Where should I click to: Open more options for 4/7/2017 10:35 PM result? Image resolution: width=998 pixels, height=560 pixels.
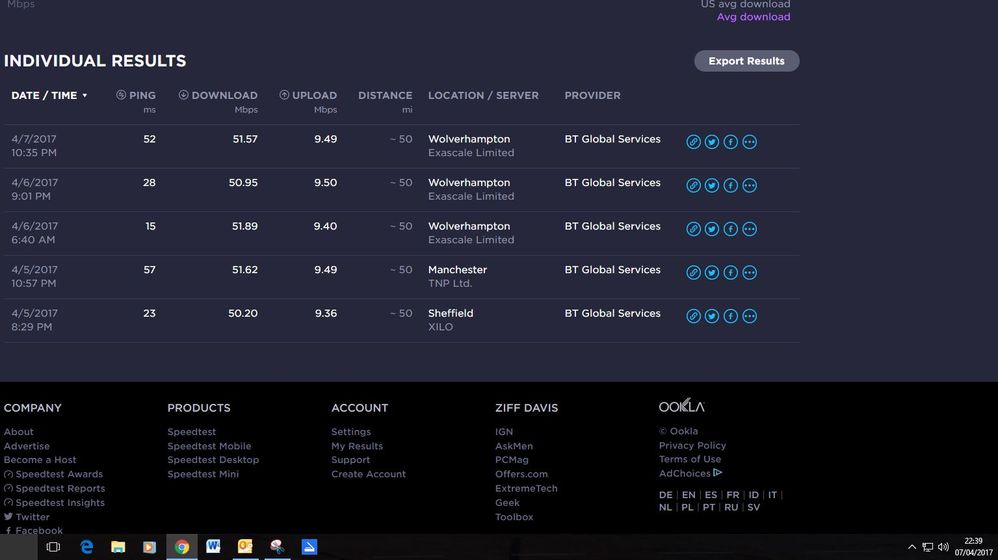coord(750,142)
